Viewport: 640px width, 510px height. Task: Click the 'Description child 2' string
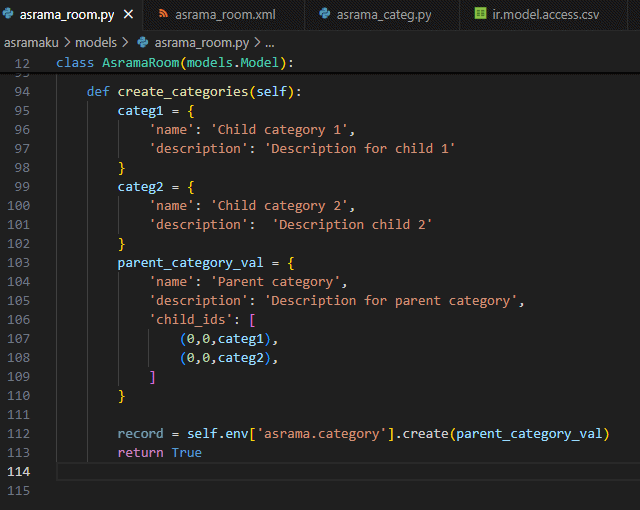coord(352,225)
